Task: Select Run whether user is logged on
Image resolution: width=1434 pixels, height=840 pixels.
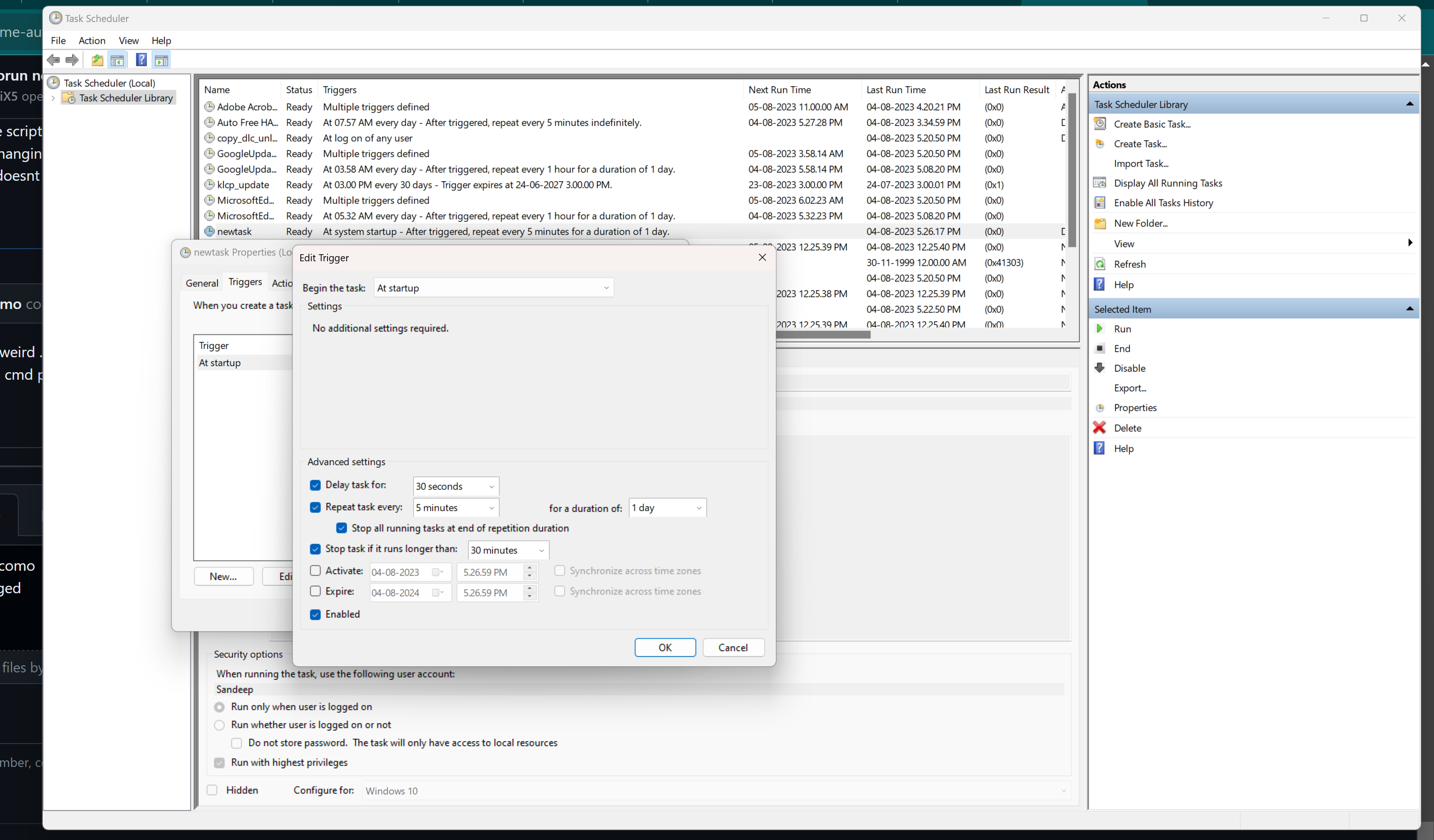Action: pyautogui.click(x=219, y=724)
